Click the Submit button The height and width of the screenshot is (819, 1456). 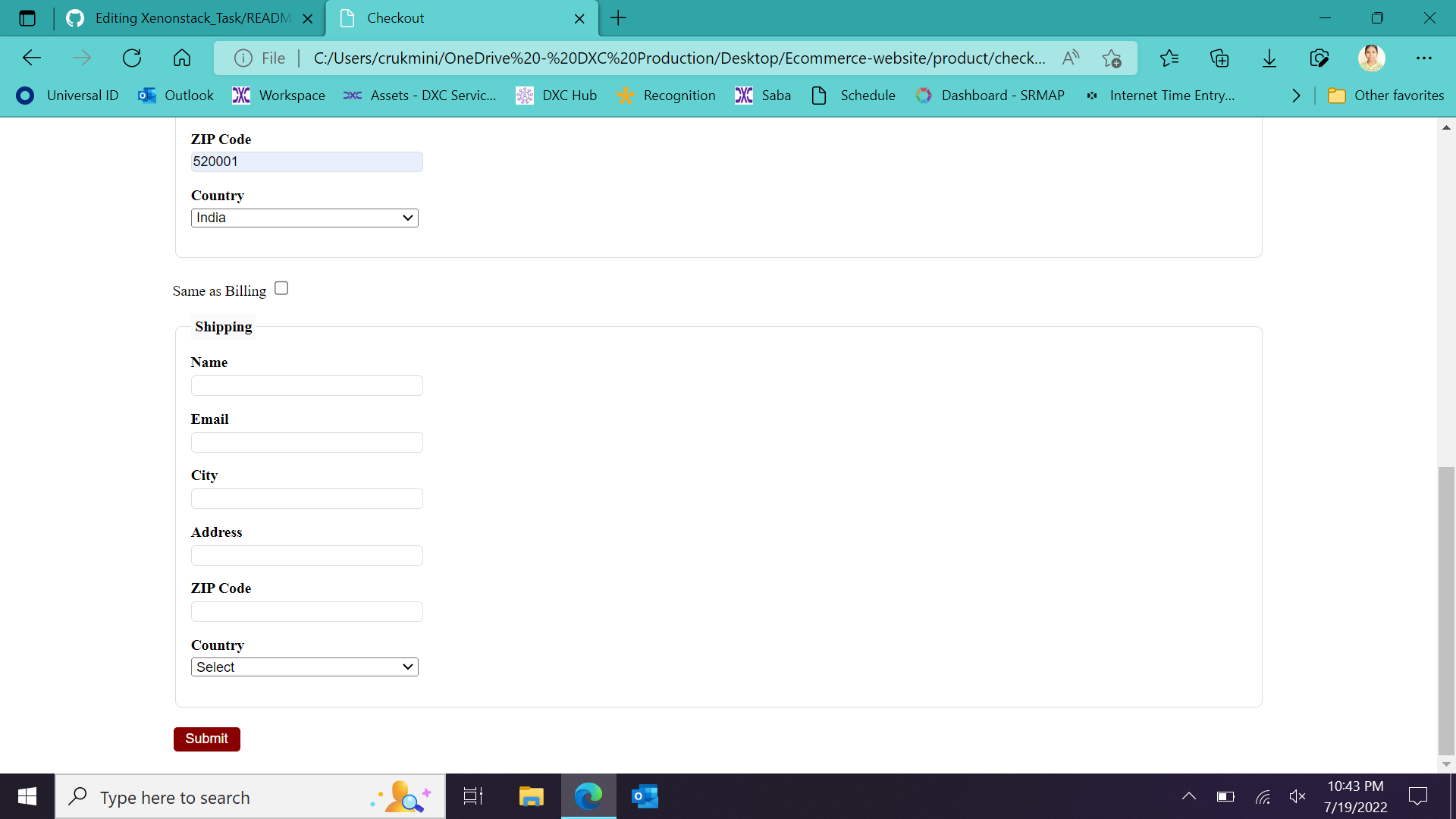(206, 739)
